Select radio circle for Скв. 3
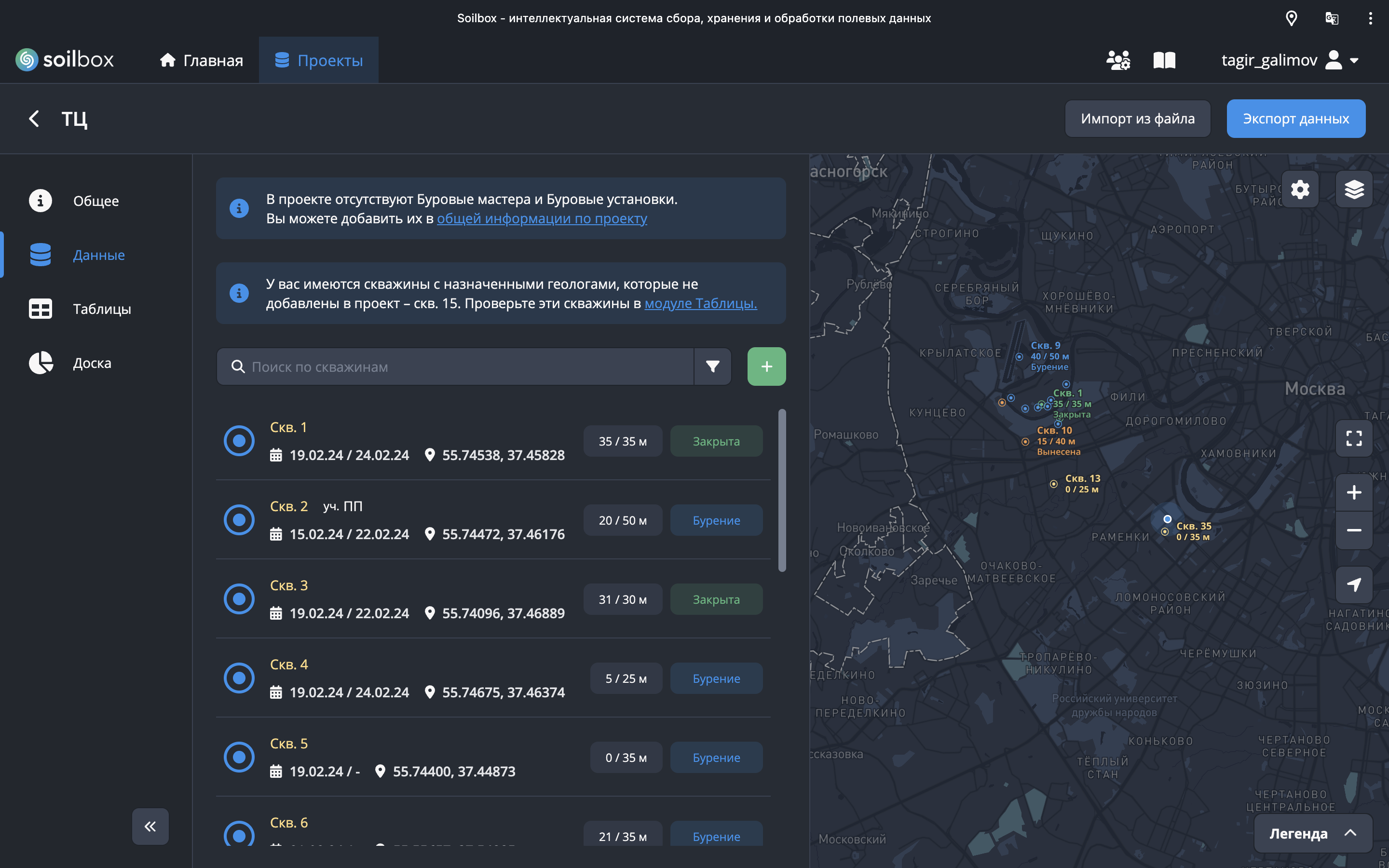The width and height of the screenshot is (1389, 868). pyautogui.click(x=239, y=599)
